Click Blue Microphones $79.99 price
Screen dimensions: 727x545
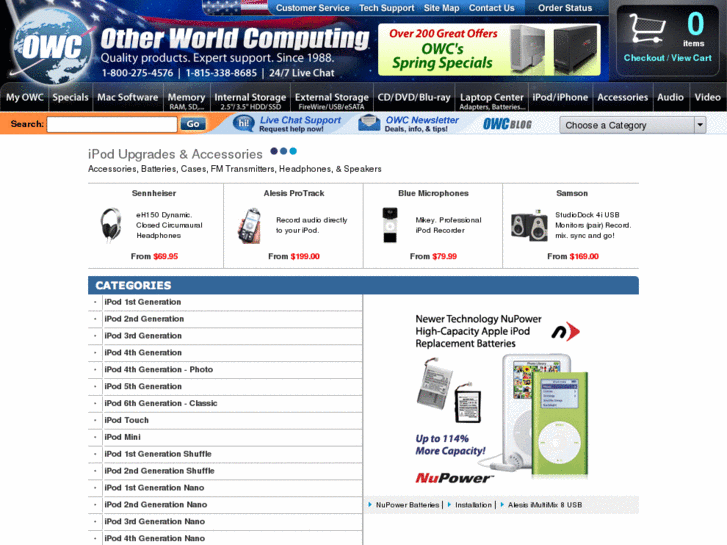(x=445, y=256)
